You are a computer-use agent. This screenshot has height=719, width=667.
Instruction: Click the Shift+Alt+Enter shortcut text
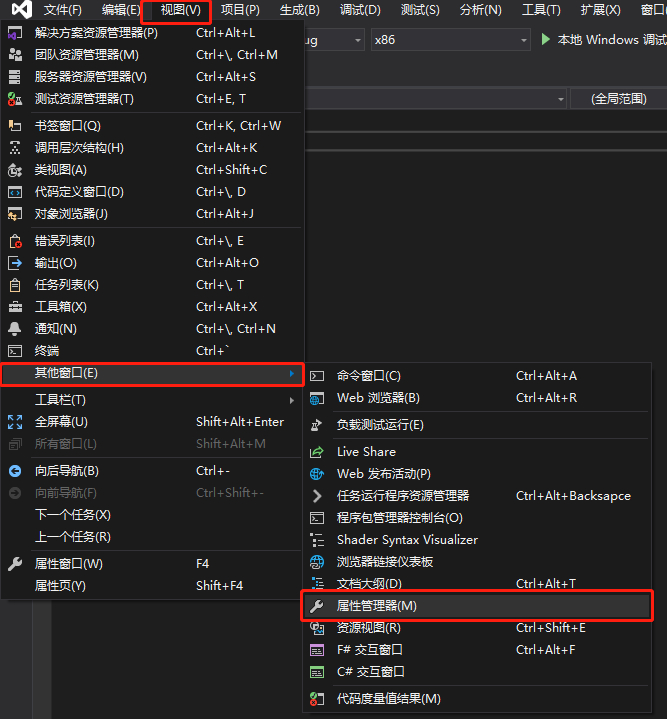(240, 422)
